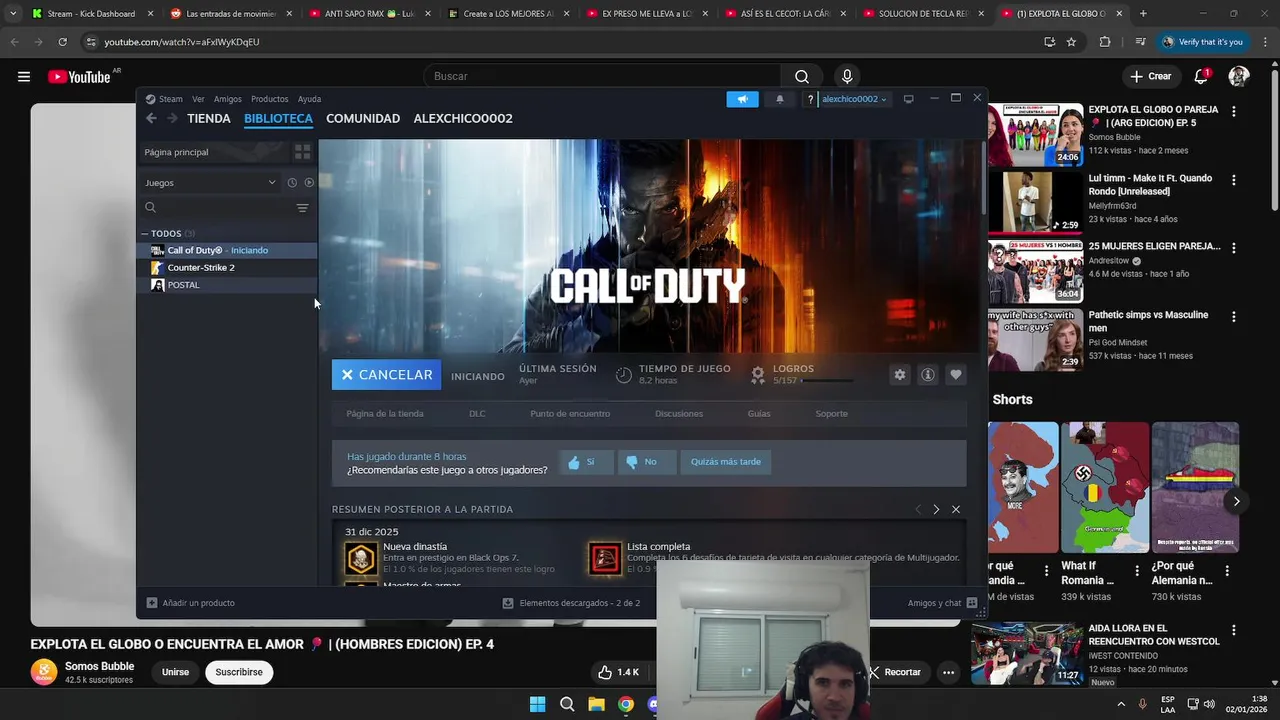Select POSTAL in the game list
This screenshot has height=720, width=1280.
tap(226, 285)
